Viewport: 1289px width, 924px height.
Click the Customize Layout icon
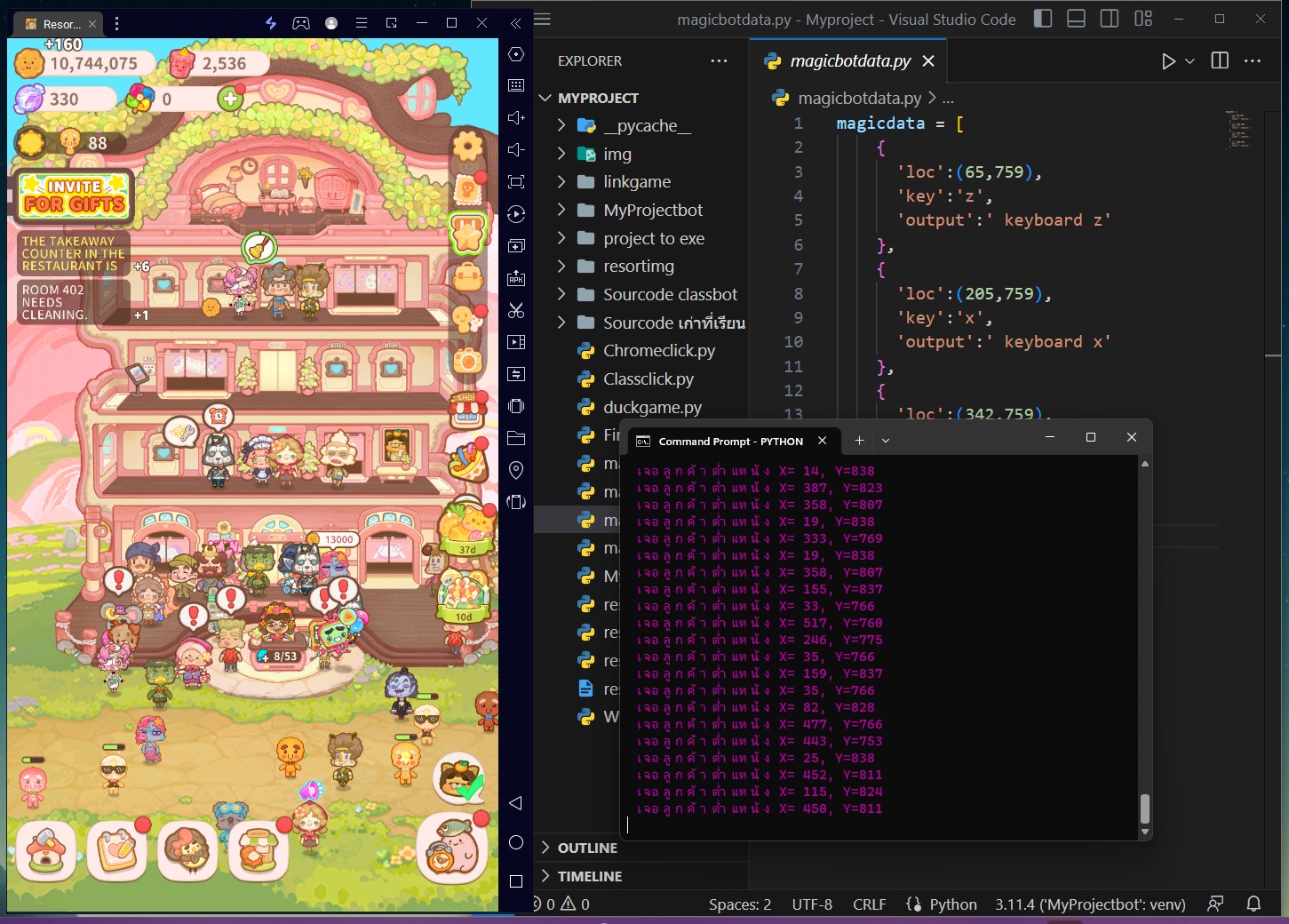pos(1143,19)
